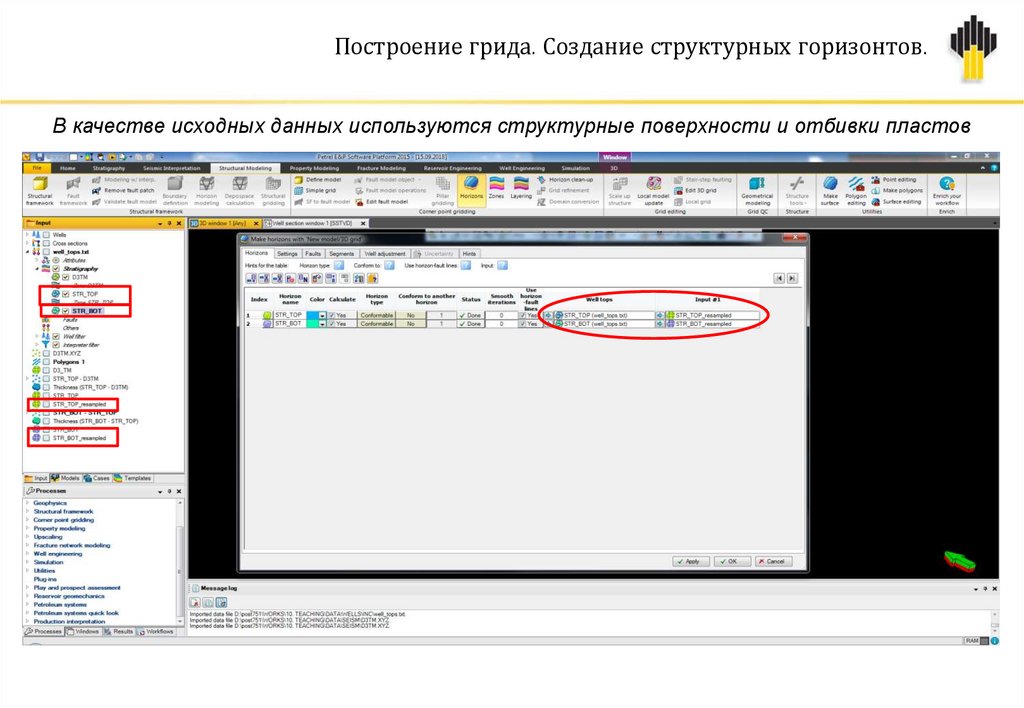Click the Apply button
1024x708 pixels.
click(690, 561)
